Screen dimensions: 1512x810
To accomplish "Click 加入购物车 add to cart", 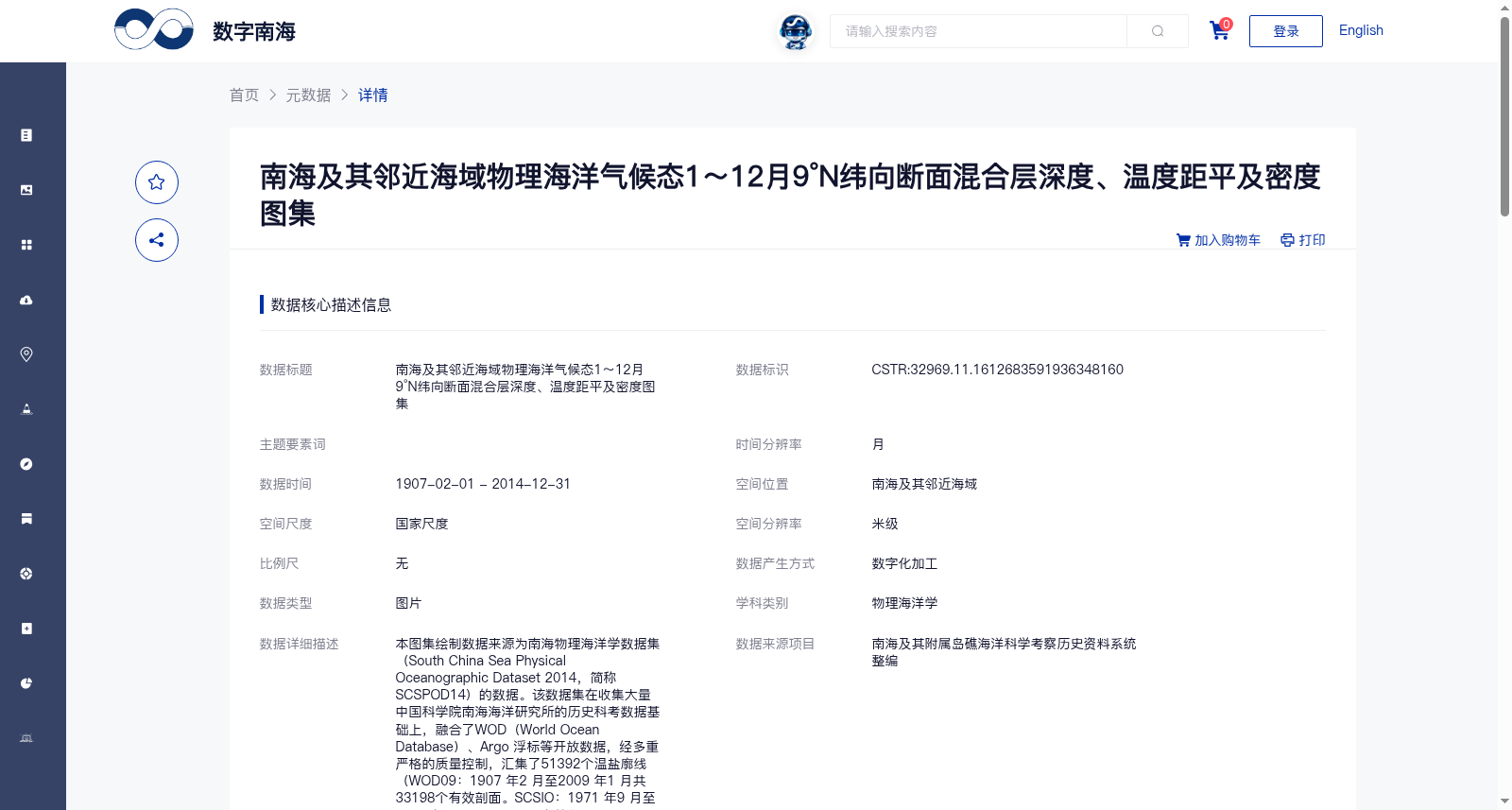I will coord(1218,240).
